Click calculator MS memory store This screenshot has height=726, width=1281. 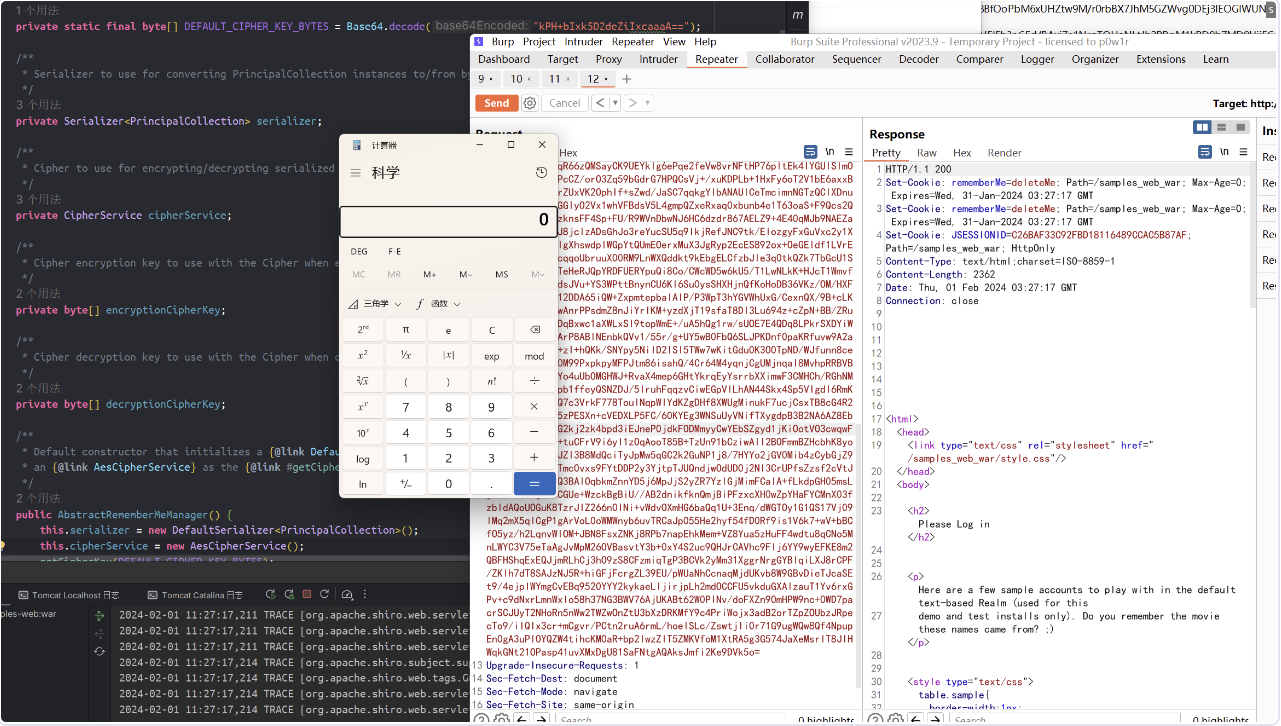pos(502,274)
